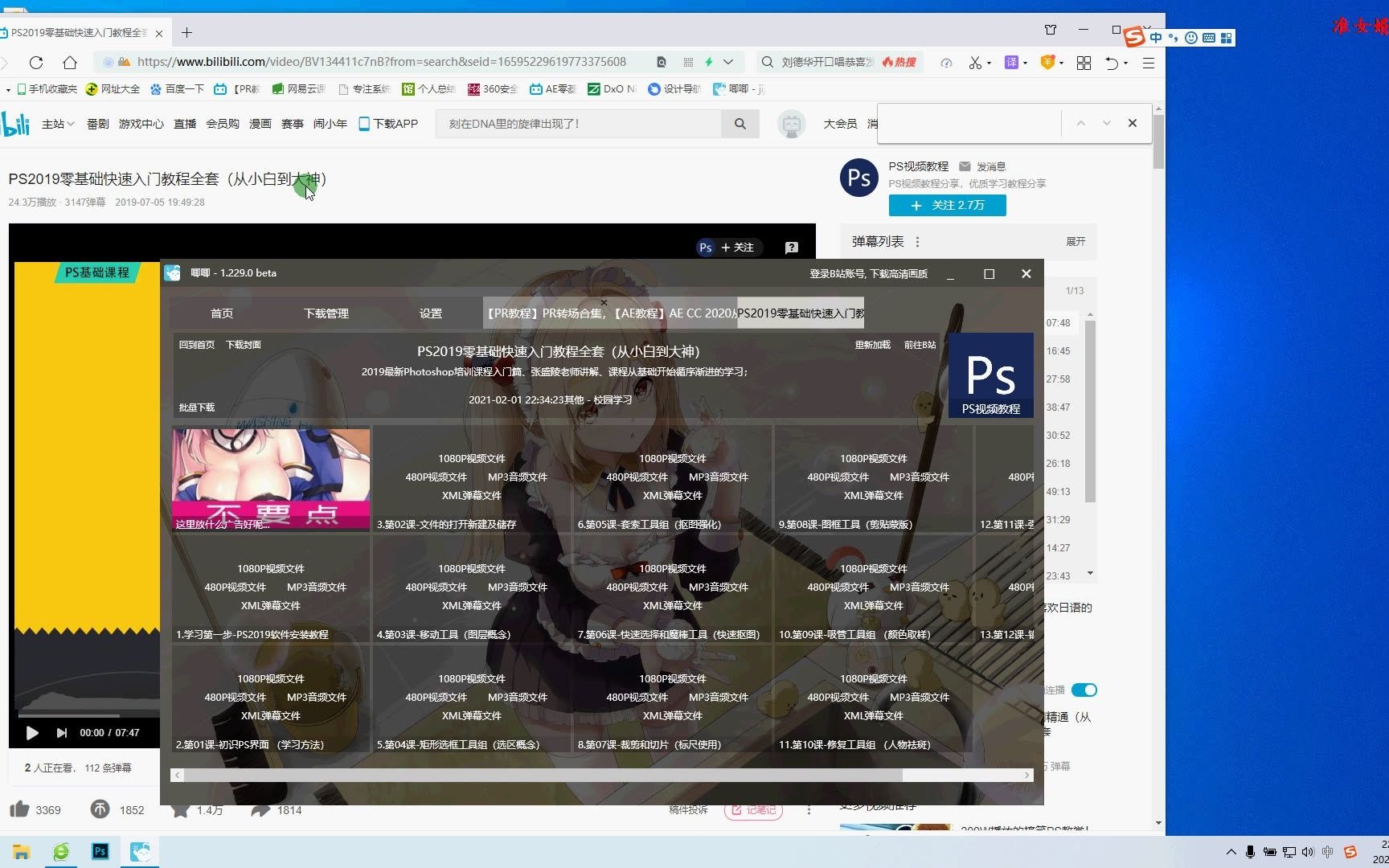Open the 百度一下 bookmark

pos(177,89)
